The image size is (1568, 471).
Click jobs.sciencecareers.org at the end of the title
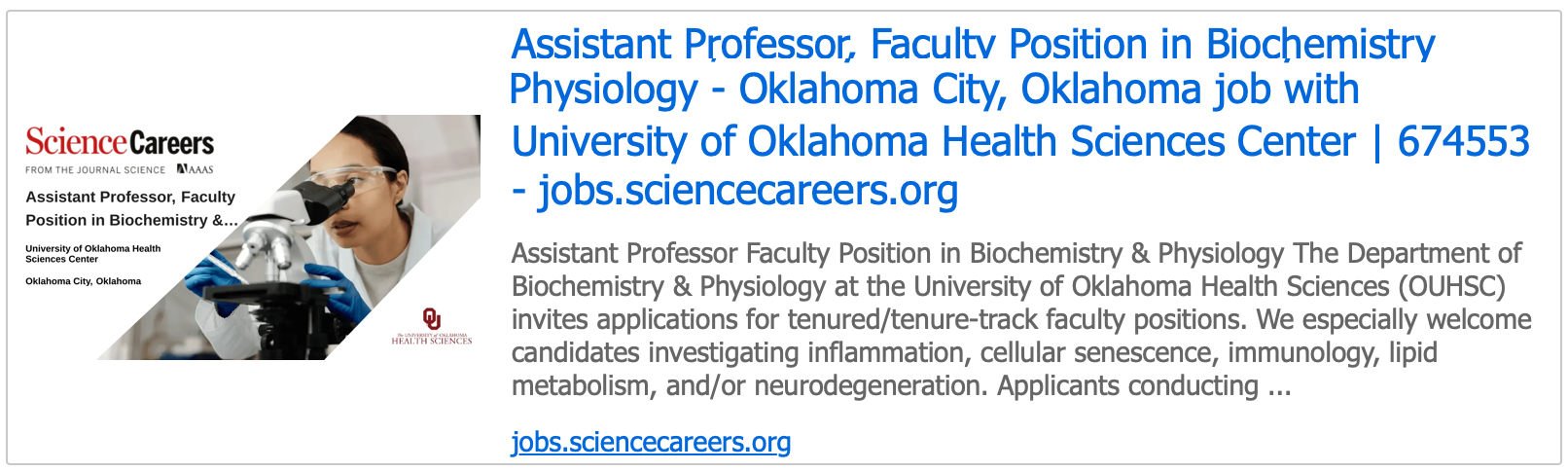pos(747,191)
